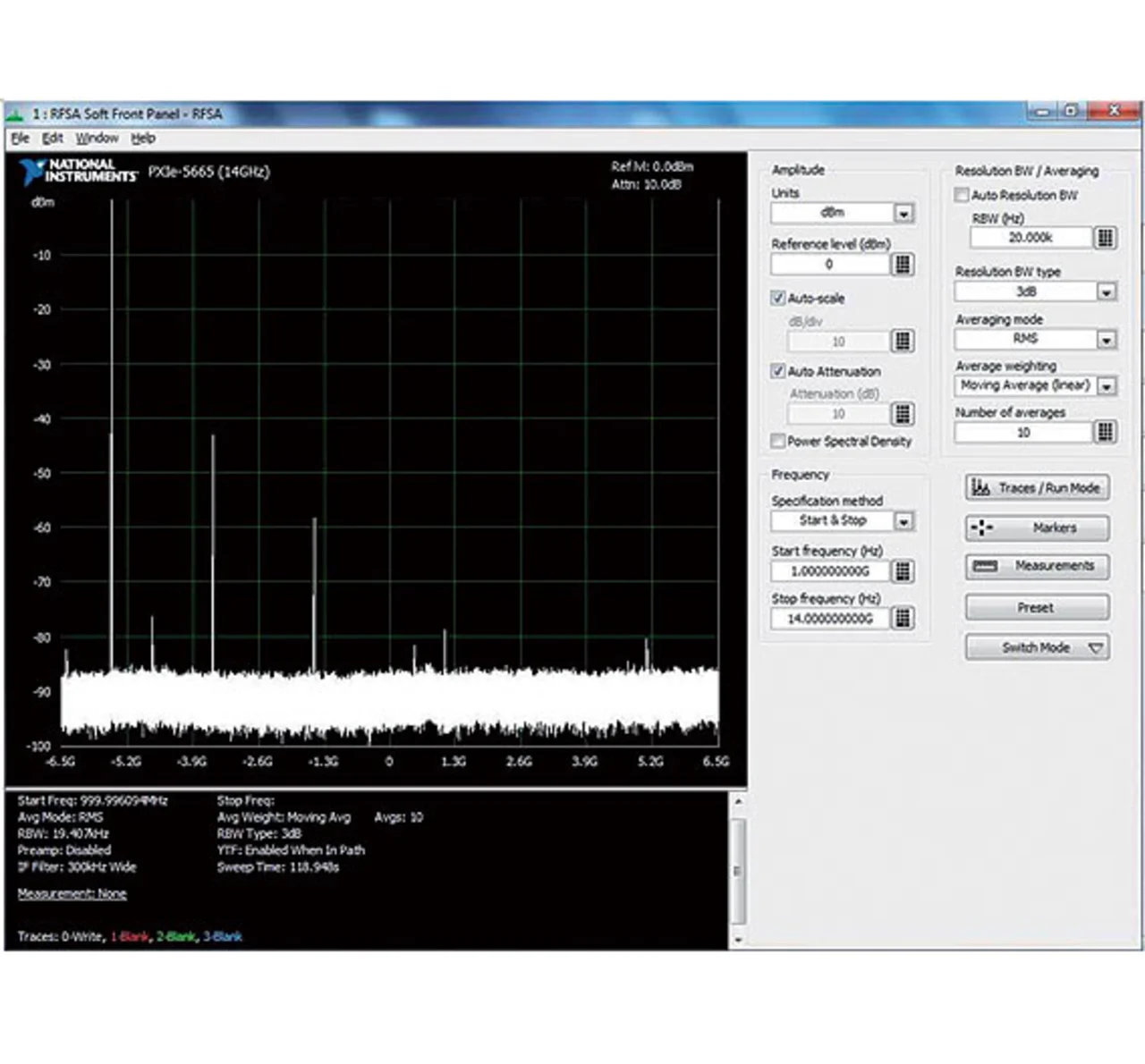Click the IF Filter: 300kHz Wide text

77,867
